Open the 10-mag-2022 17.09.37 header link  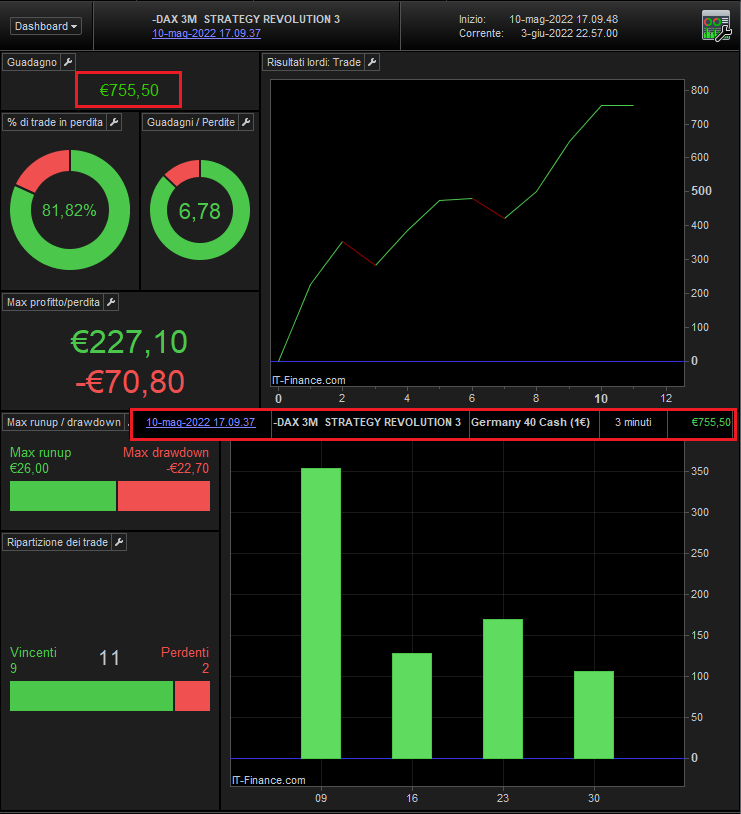pyautogui.click(x=206, y=33)
